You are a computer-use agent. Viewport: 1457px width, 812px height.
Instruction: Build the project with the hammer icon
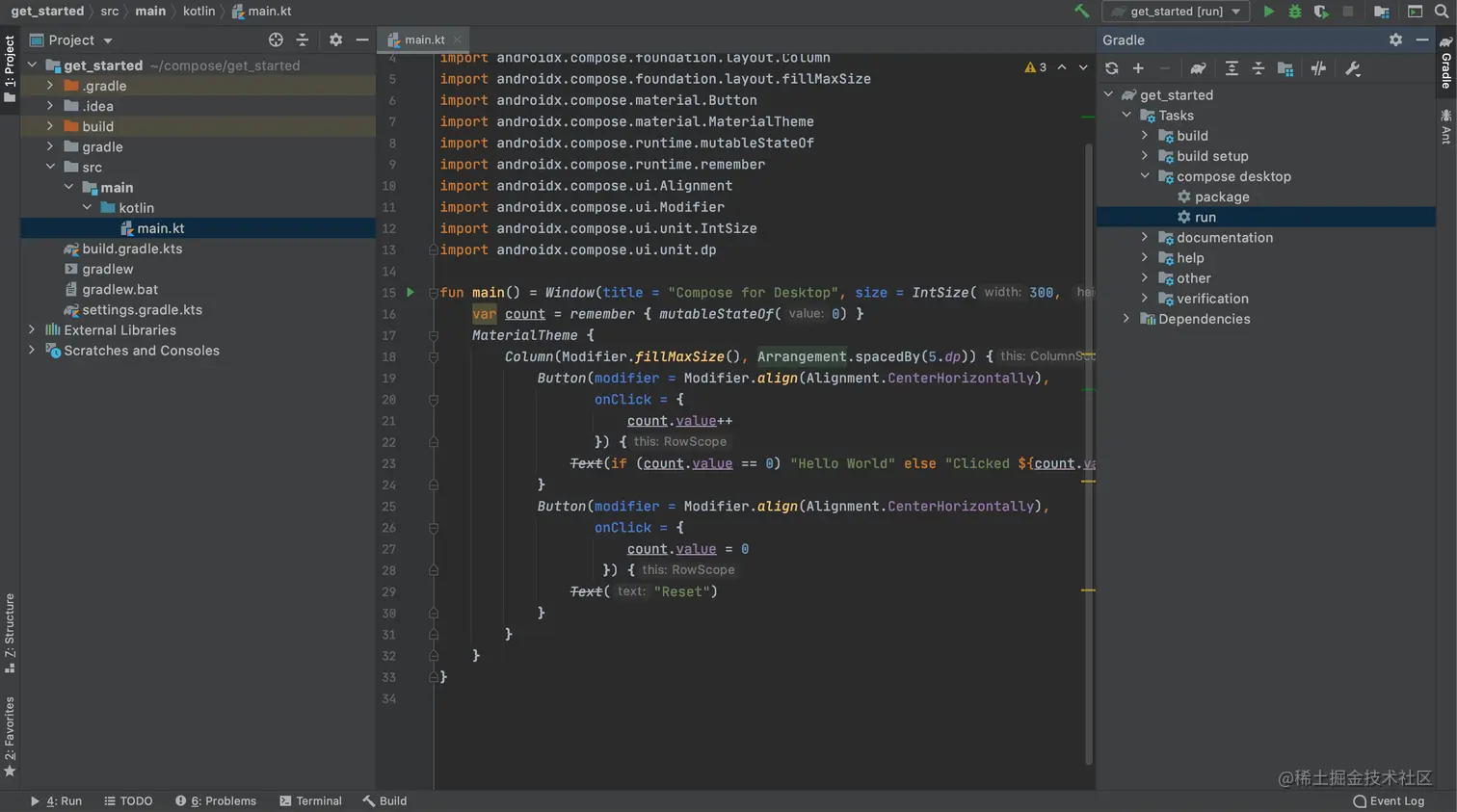(x=1081, y=11)
